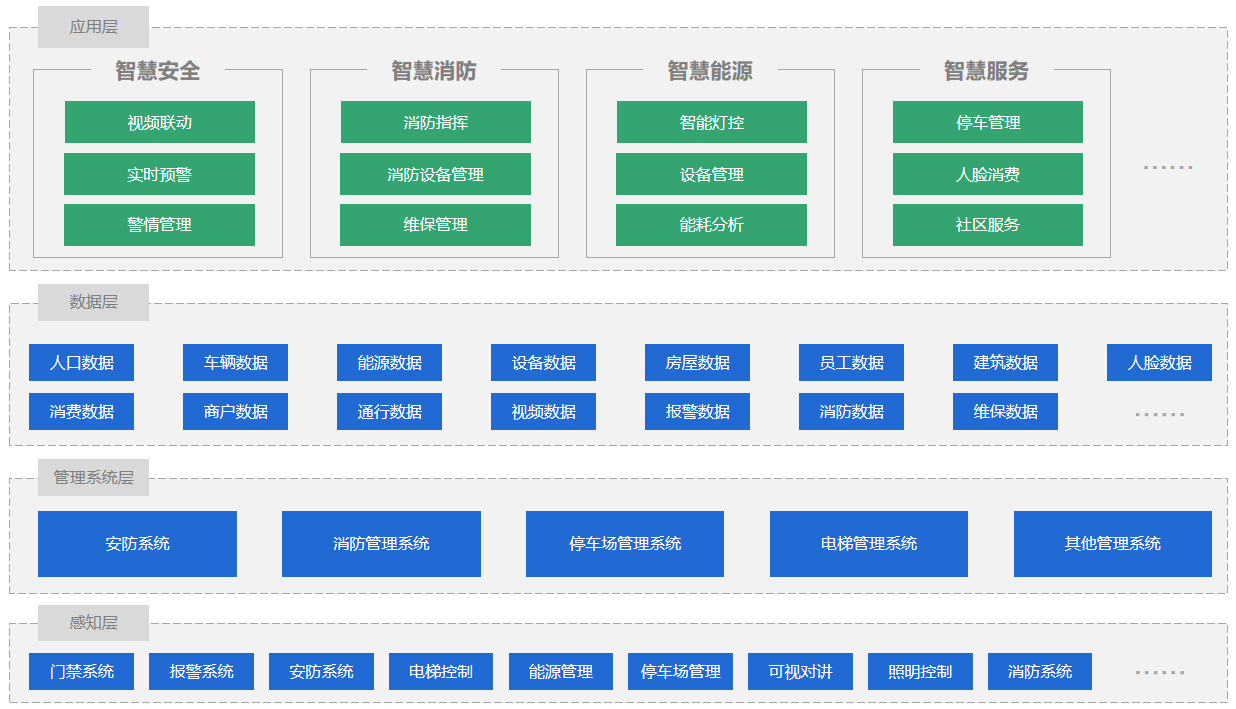Click the 员工数据 block

851,363
